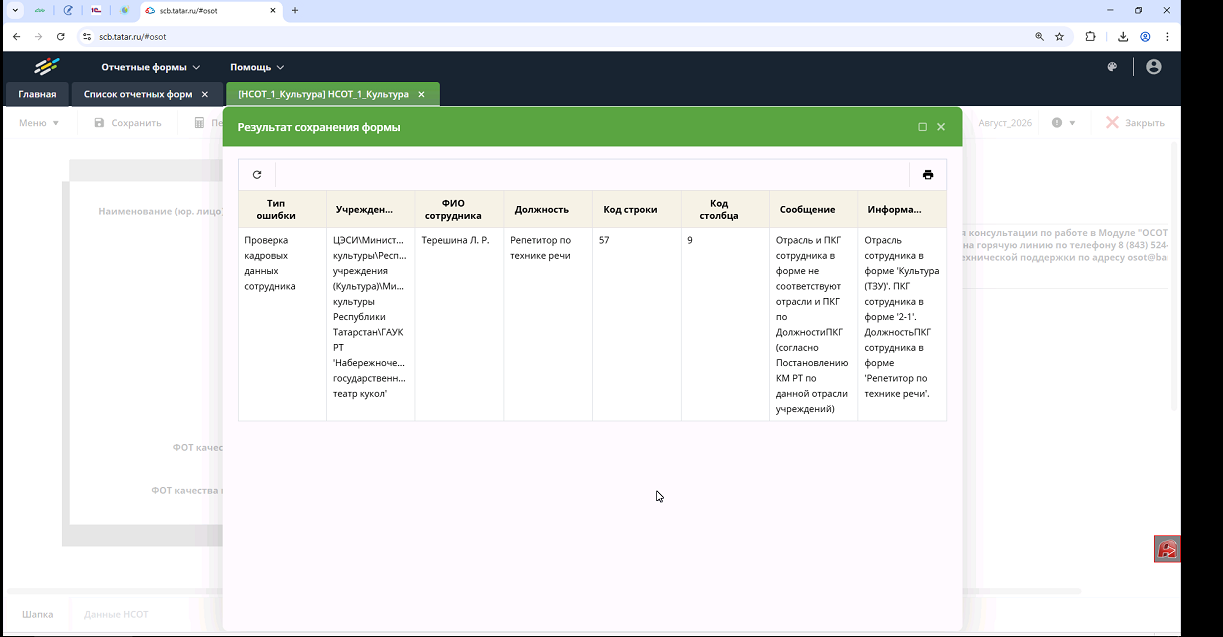This screenshot has width=1223, height=637.
Task: Select the column code cell '9'
Action: (x=725, y=324)
